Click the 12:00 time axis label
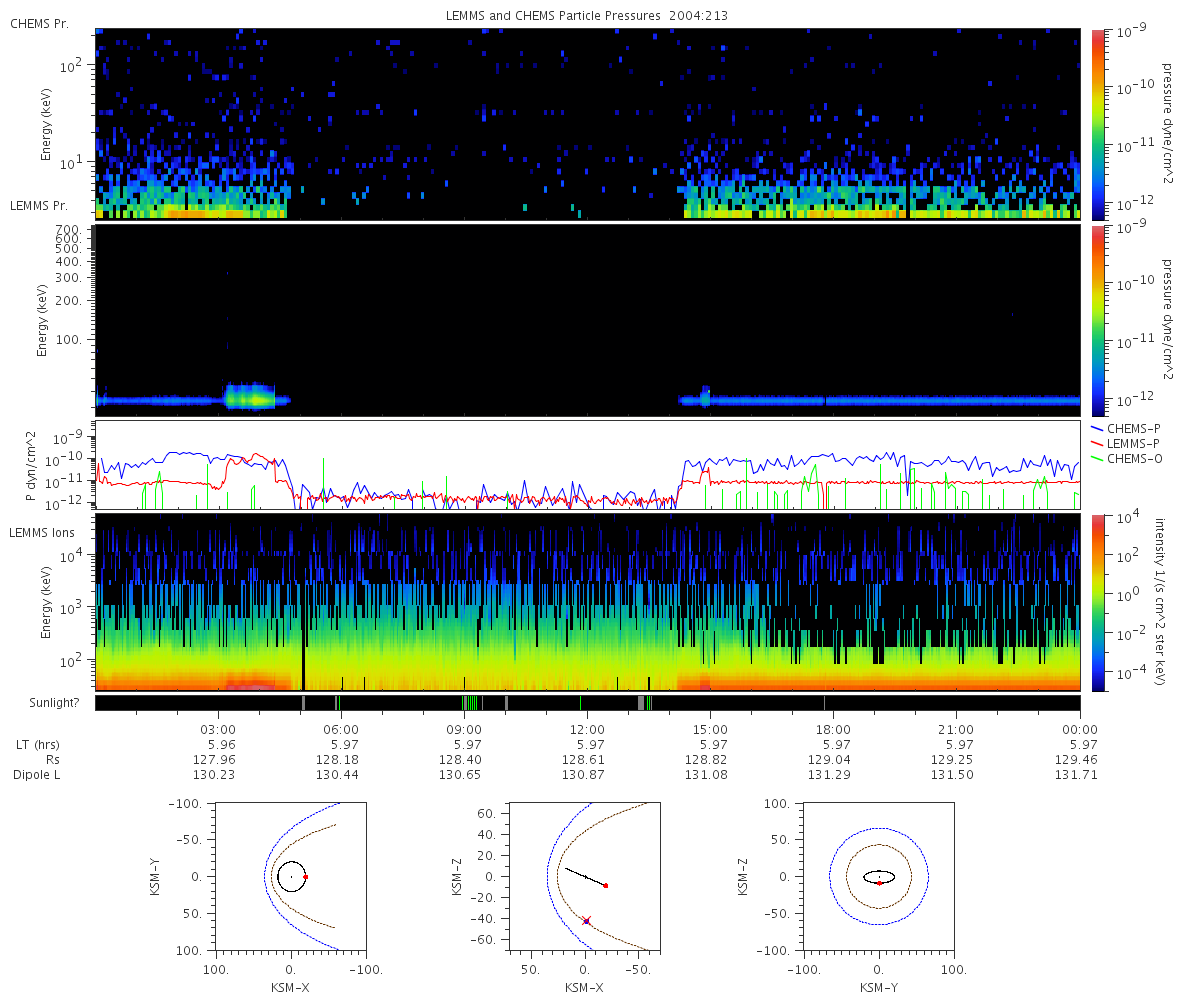 pyautogui.click(x=586, y=729)
